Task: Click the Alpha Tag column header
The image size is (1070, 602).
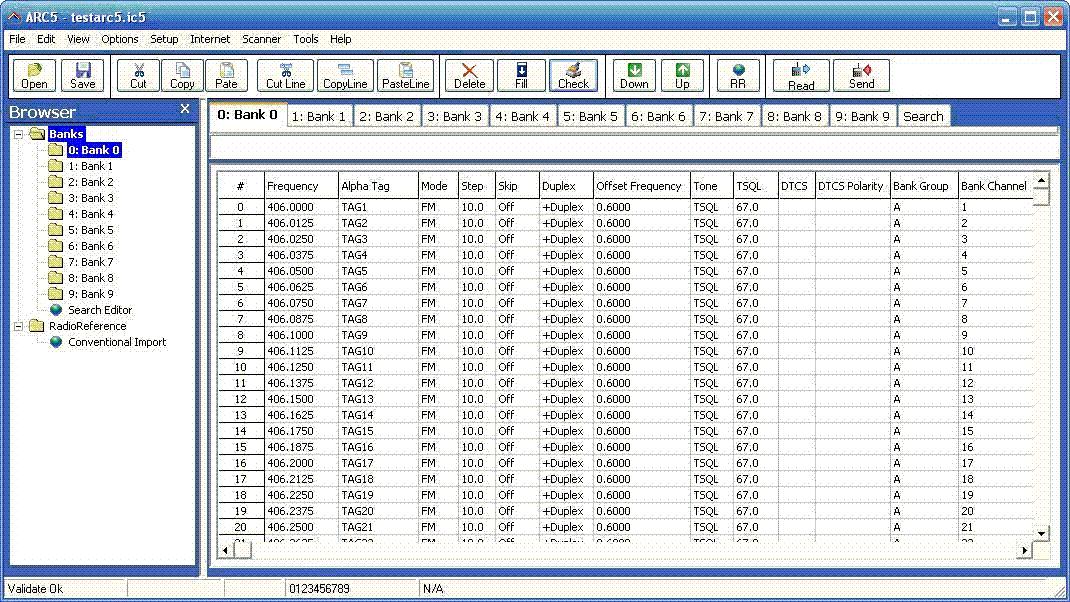Action: (x=378, y=186)
